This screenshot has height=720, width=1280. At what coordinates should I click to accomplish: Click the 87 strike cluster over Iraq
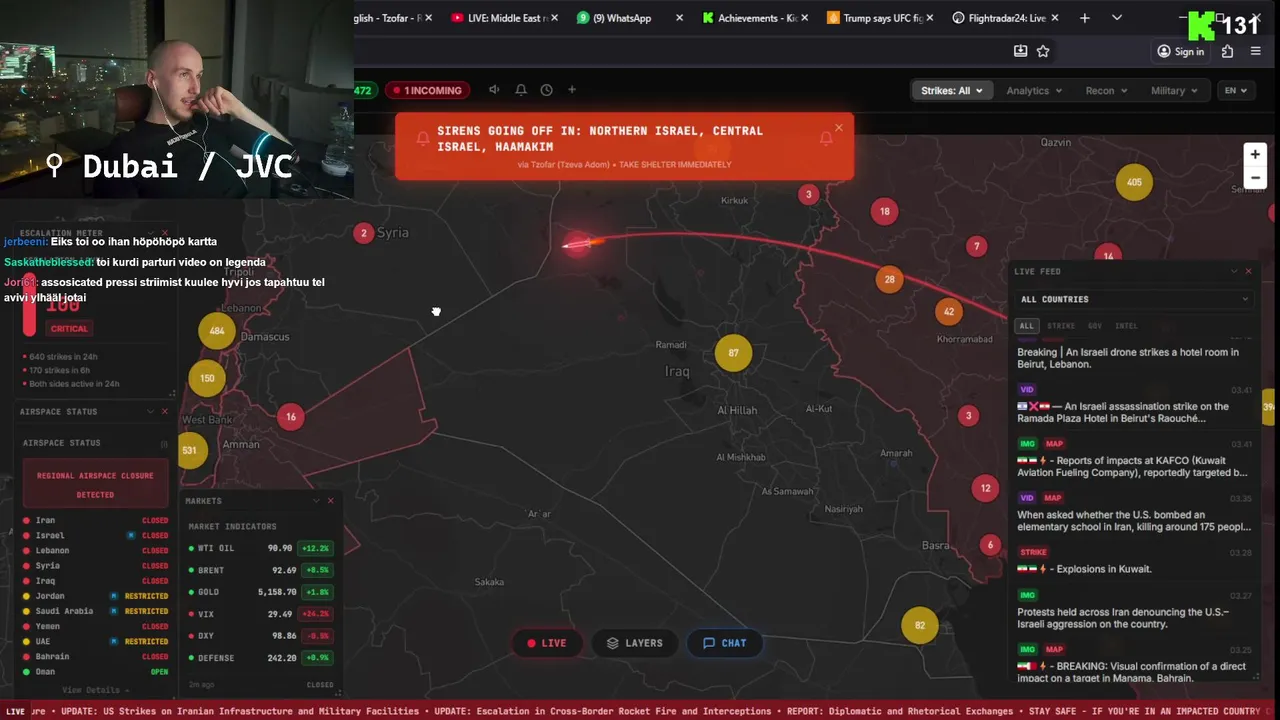pyautogui.click(x=733, y=353)
